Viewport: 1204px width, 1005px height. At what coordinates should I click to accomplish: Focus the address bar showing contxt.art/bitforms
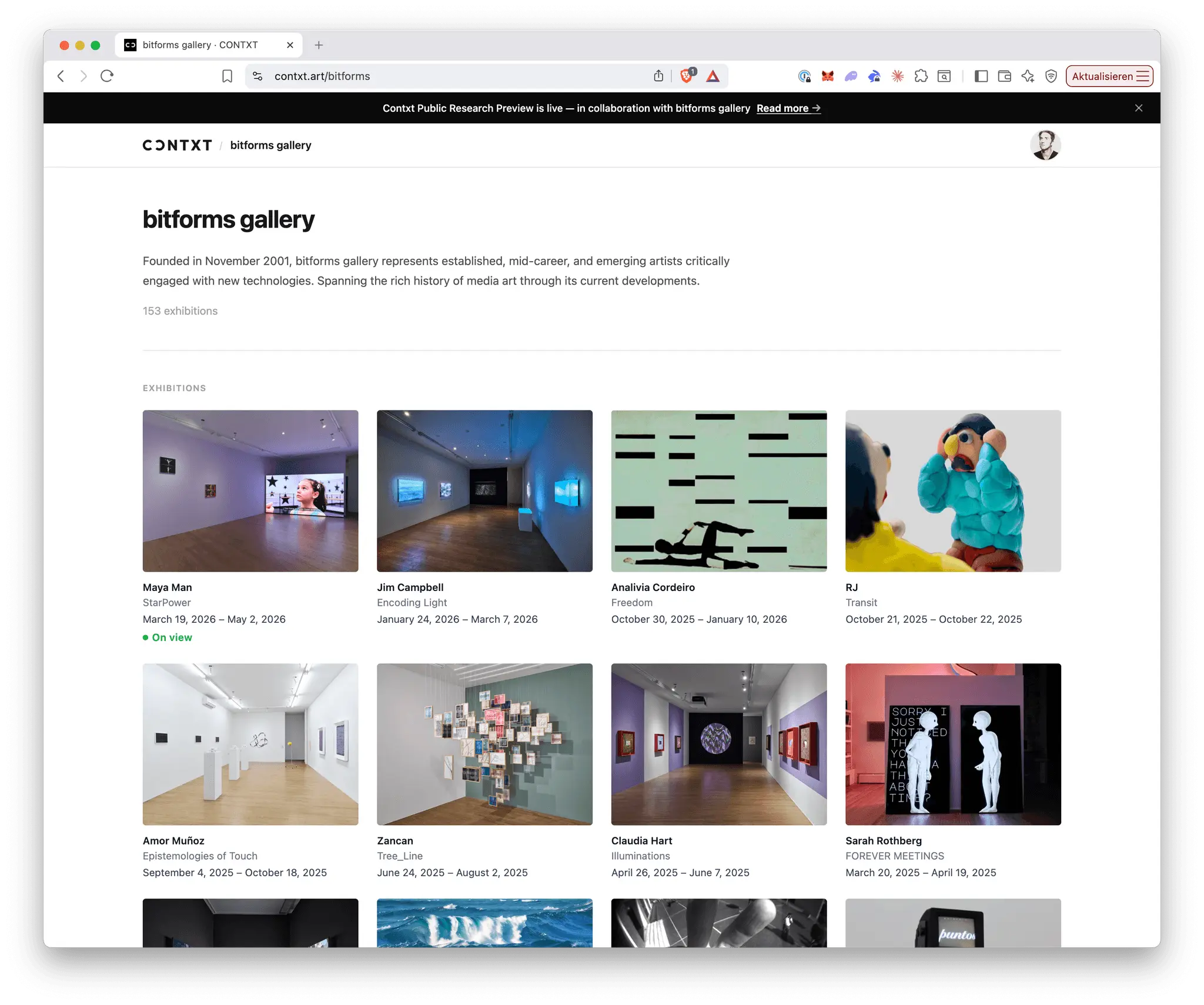point(459,76)
